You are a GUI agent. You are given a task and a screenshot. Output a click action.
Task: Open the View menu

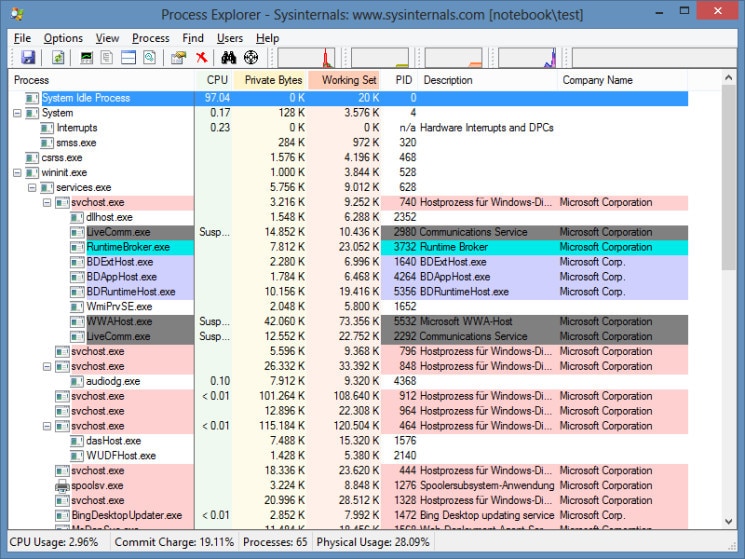pyautogui.click(x=107, y=38)
